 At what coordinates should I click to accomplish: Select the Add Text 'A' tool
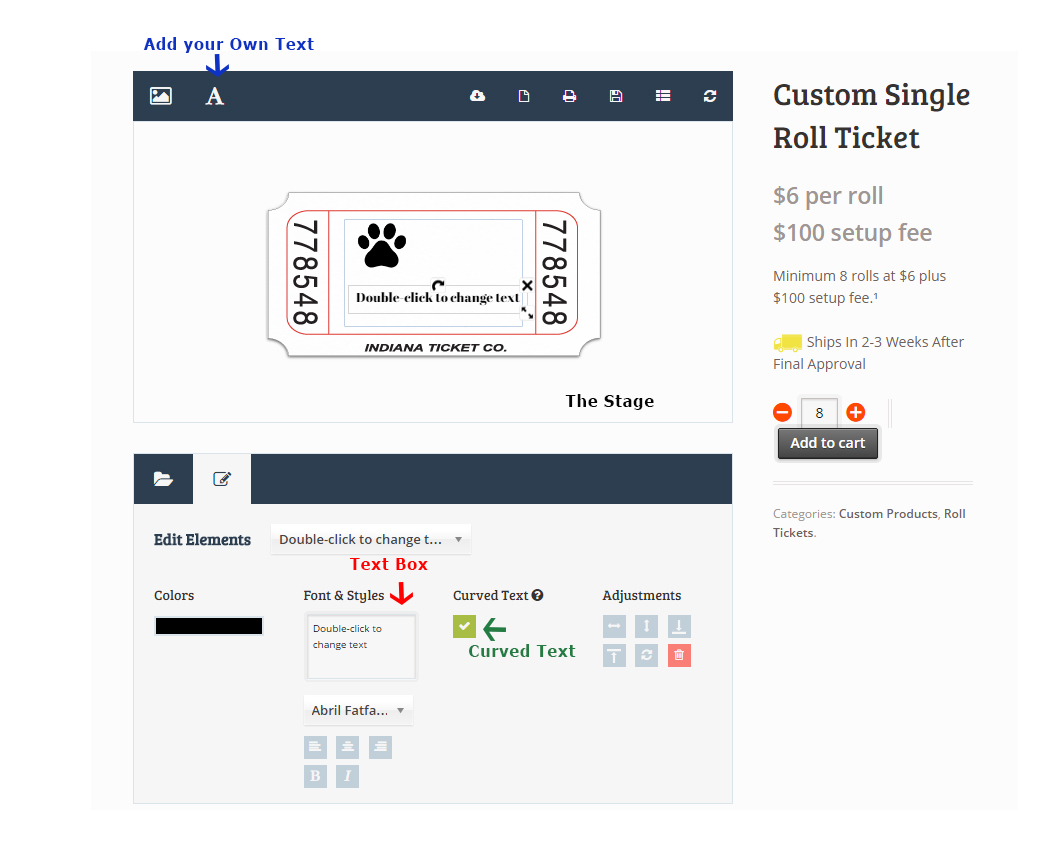click(x=215, y=96)
